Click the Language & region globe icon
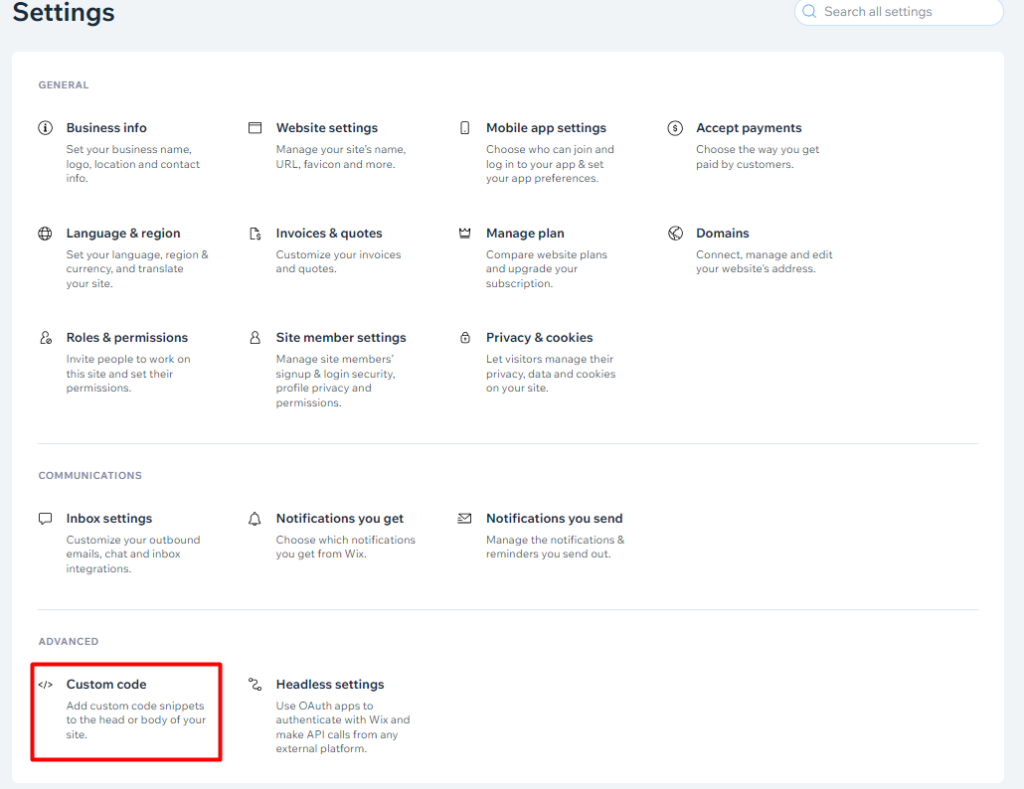The height and width of the screenshot is (789, 1024). click(45, 233)
